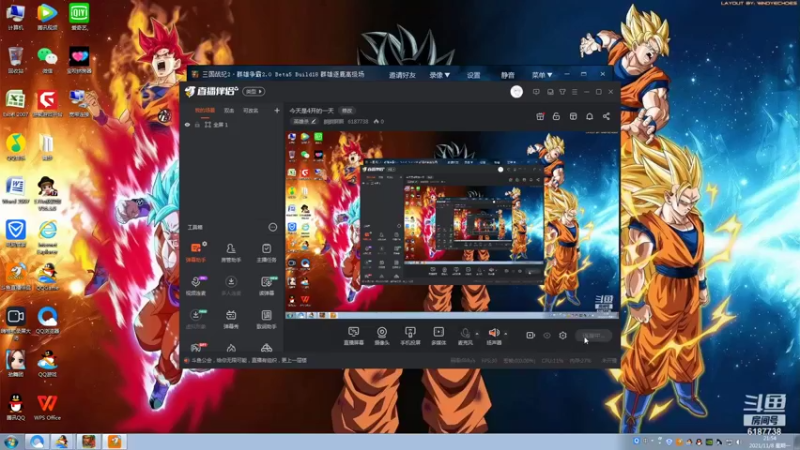This screenshot has width=800, height=450.
Task: Click the user avatar in 直播伴侣 title bar
Action: point(516,91)
